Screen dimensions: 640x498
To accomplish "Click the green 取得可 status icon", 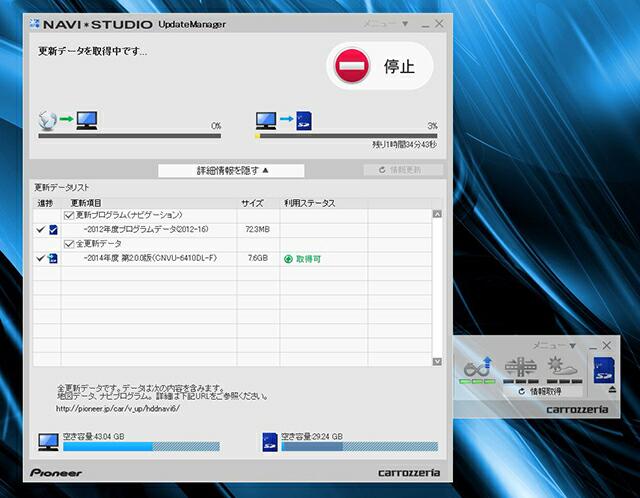I will (288, 258).
